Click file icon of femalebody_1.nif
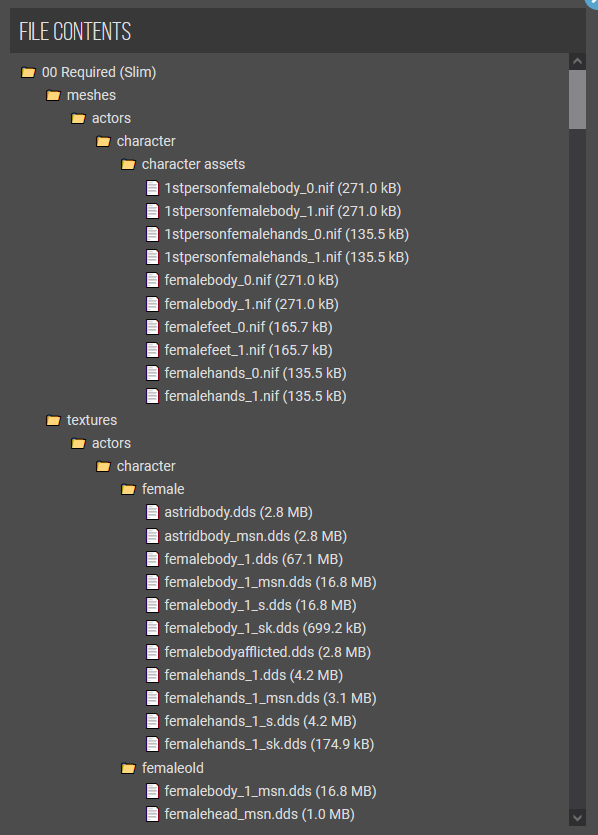Image resolution: width=598 pixels, height=835 pixels. [152, 304]
